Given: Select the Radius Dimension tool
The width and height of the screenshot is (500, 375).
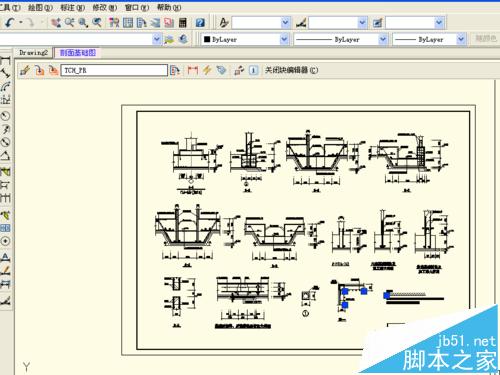Looking at the screenshot, I should (x=5, y=116).
